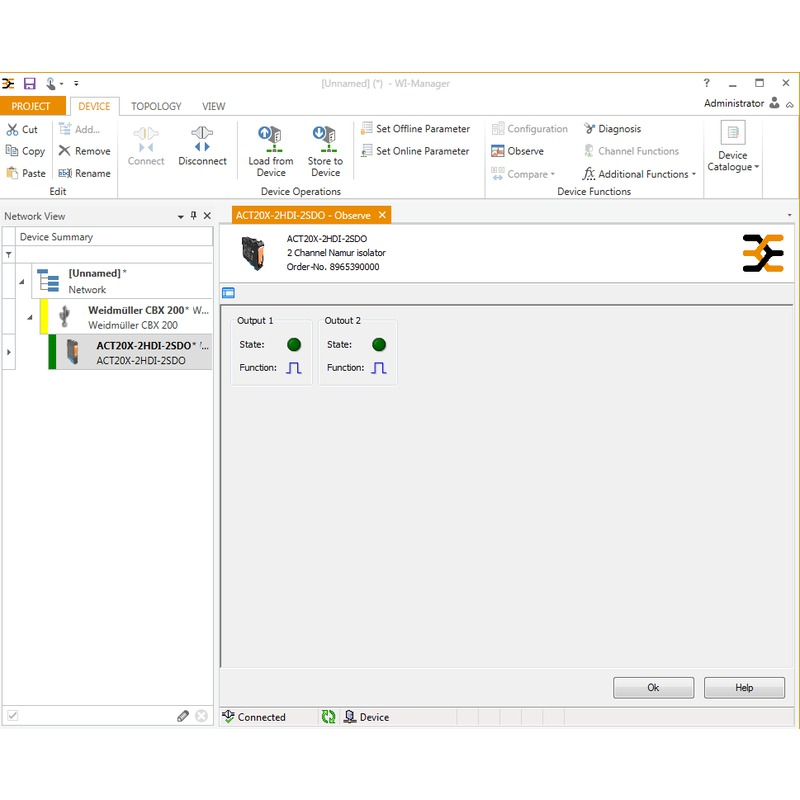
Task: Click the Save icon in quick access toolbar
Action: (30, 83)
